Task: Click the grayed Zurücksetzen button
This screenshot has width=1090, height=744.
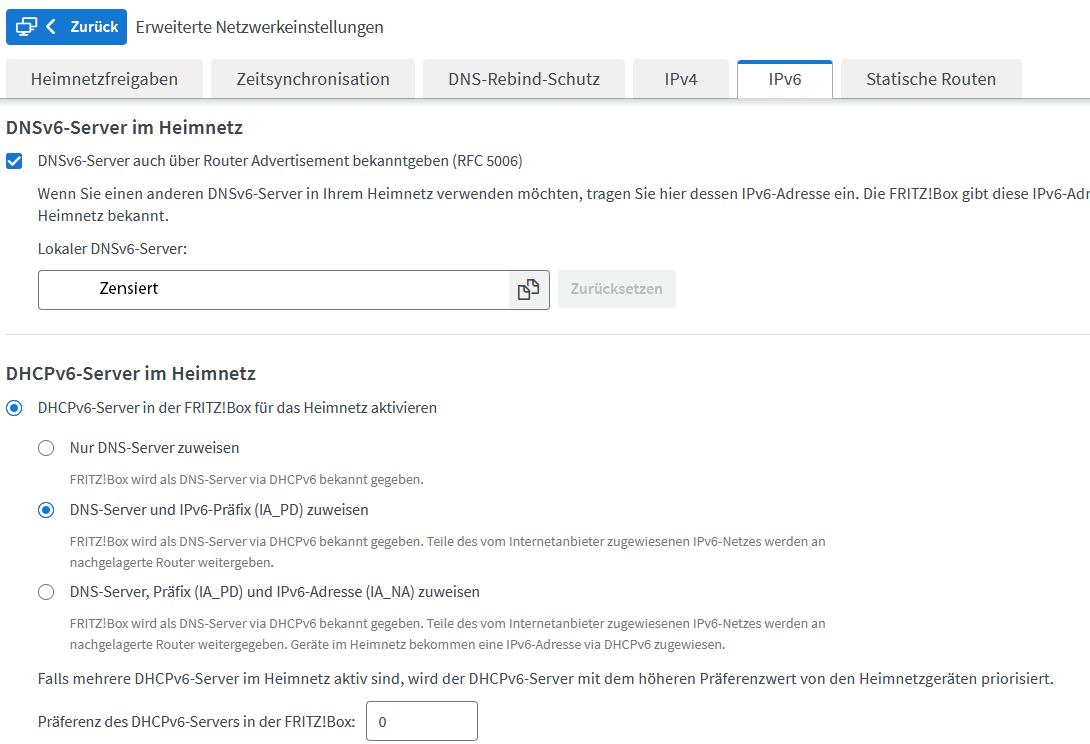Action: click(x=617, y=289)
